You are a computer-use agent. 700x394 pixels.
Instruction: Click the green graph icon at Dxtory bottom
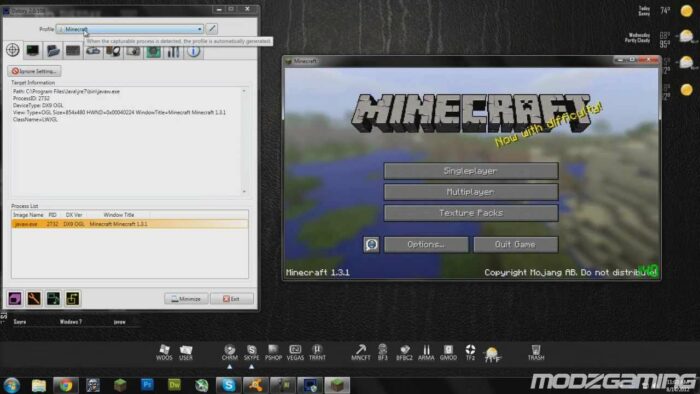(53, 299)
